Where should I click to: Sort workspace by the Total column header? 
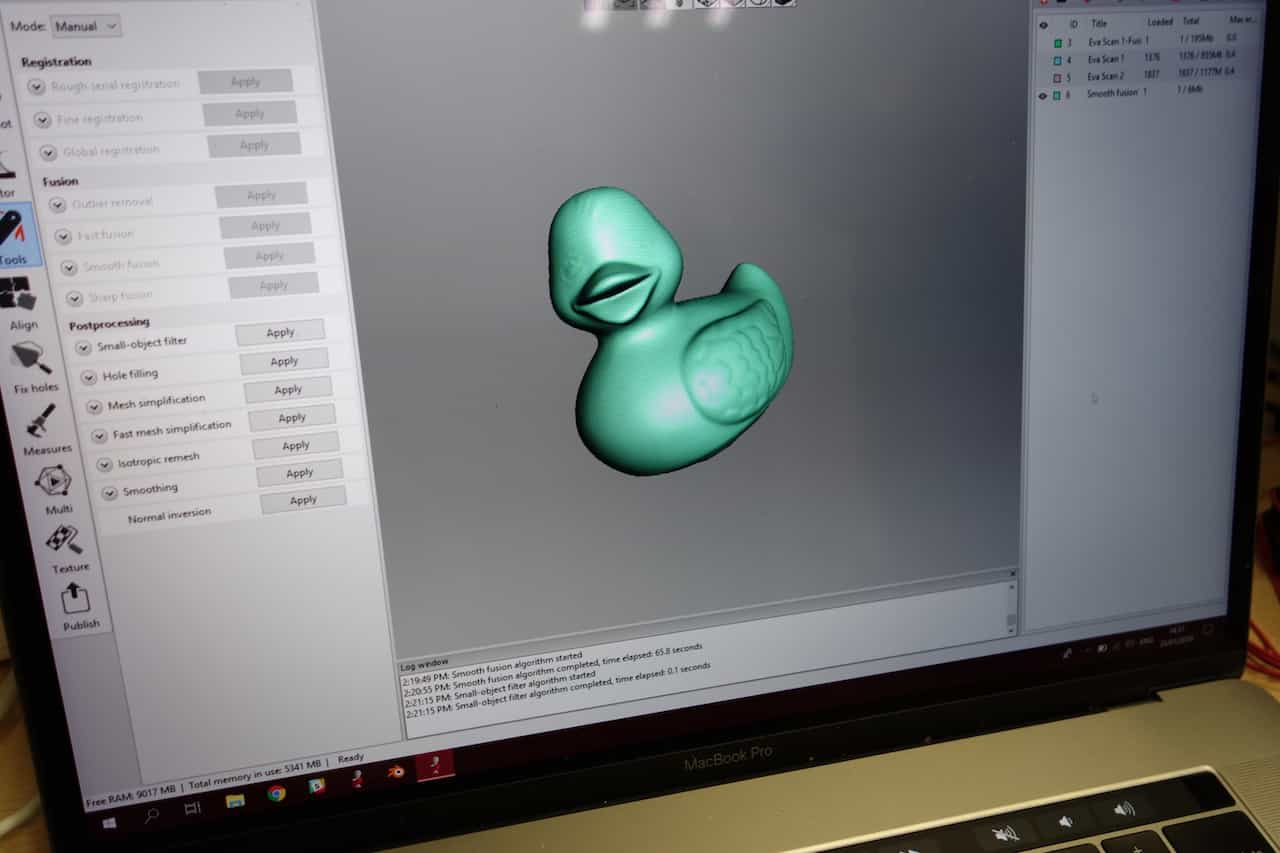pos(1190,21)
